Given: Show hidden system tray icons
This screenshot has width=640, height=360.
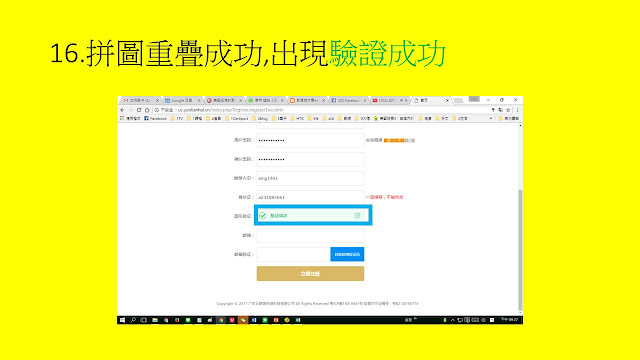Looking at the screenshot, I should coord(453,320).
